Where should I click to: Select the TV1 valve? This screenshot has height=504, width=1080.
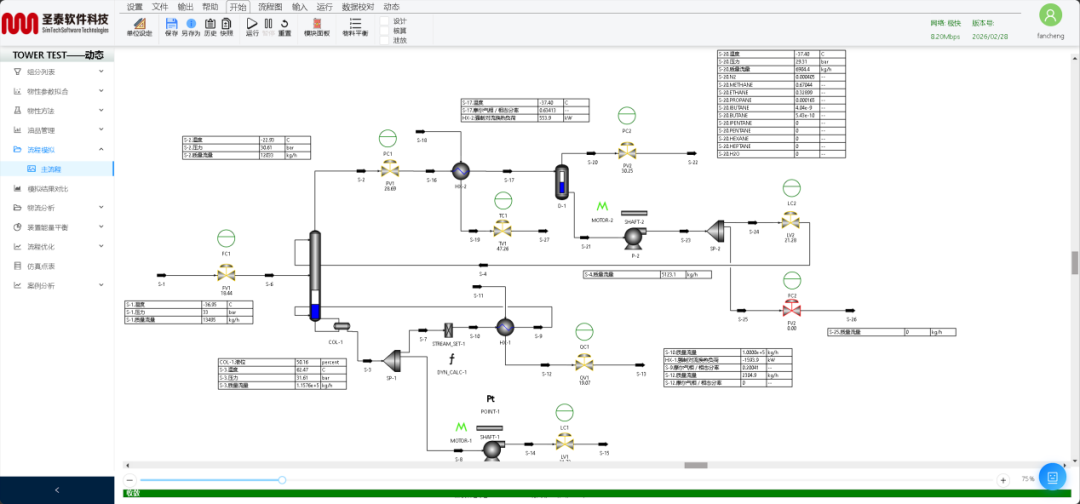click(503, 230)
